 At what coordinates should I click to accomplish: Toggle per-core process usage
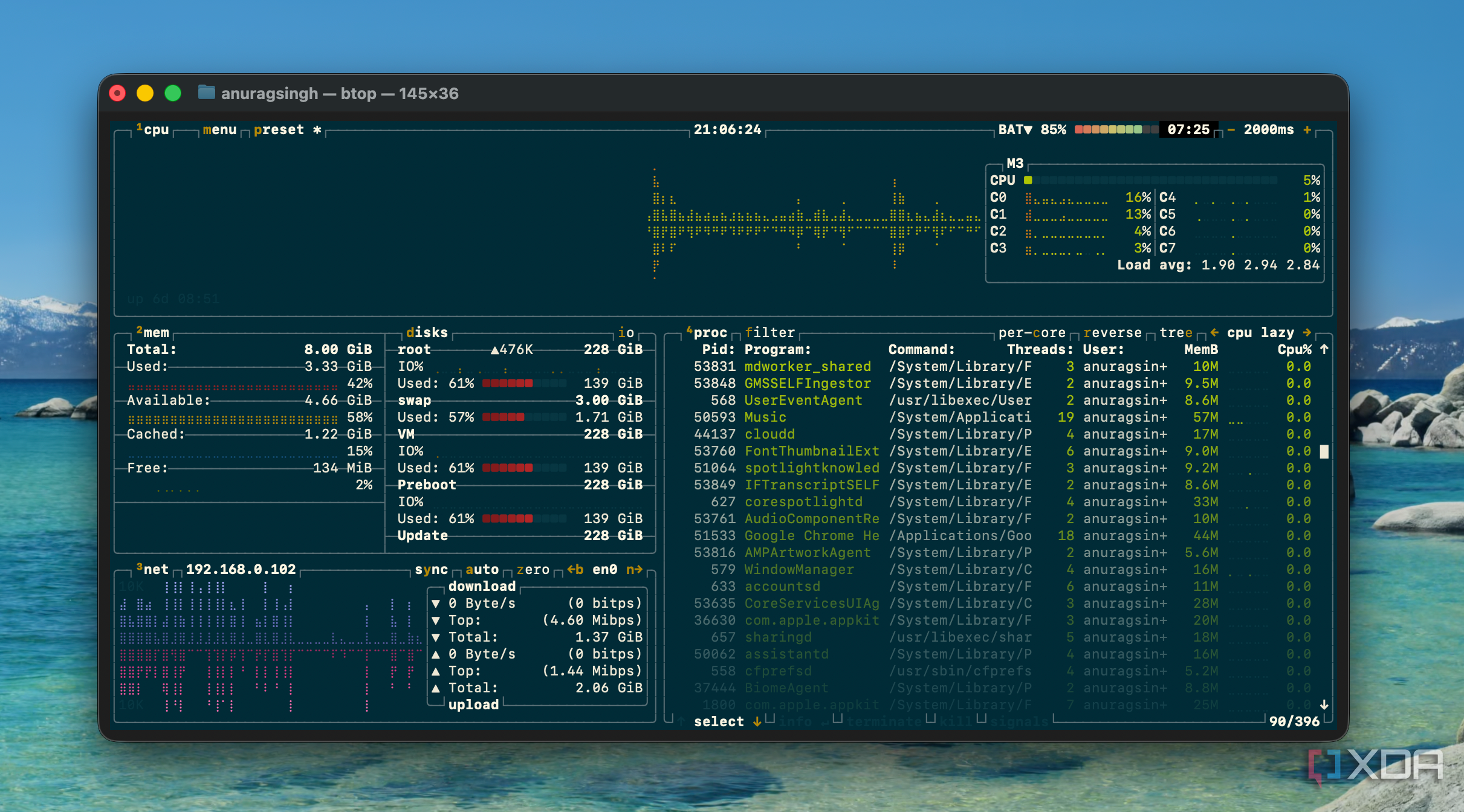1032,333
